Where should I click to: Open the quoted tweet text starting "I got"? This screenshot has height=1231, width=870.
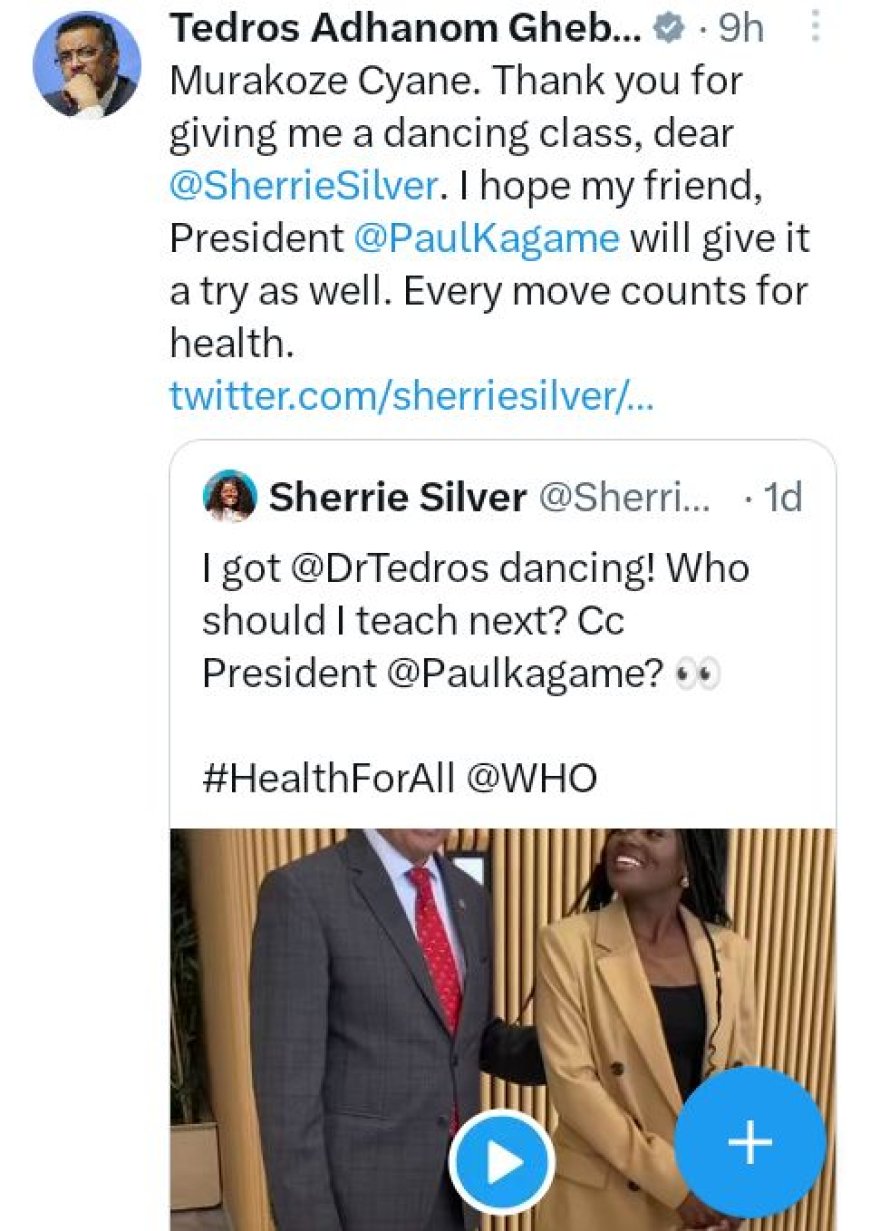[x=475, y=621]
